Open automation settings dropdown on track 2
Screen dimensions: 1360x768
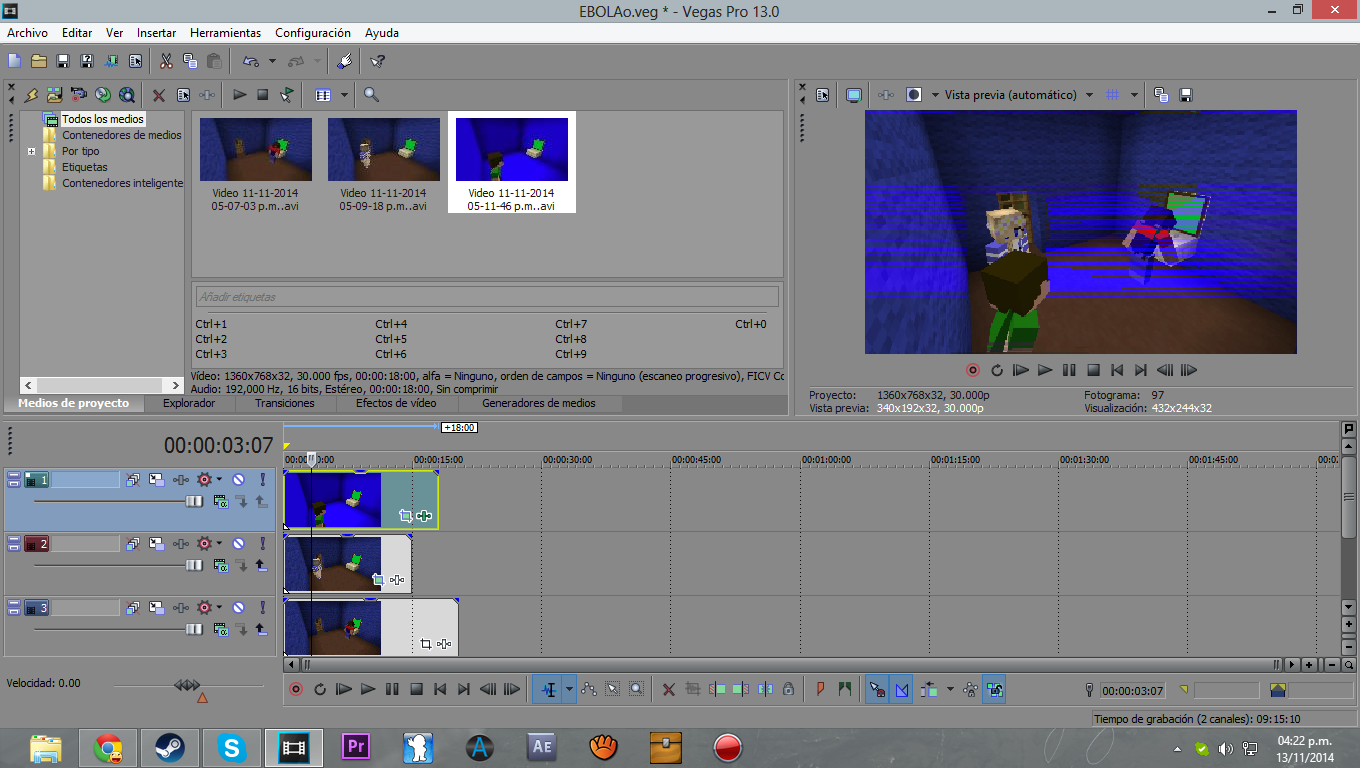[x=219, y=544]
